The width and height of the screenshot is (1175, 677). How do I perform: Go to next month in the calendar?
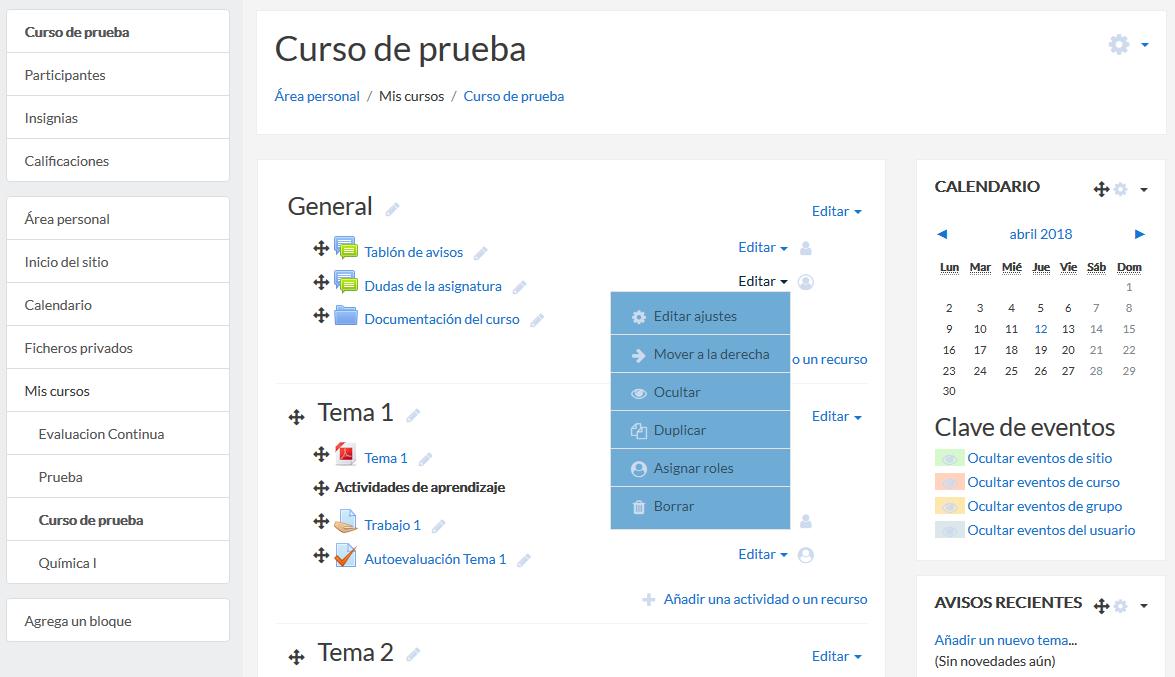pyautogui.click(x=1140, y=234)
